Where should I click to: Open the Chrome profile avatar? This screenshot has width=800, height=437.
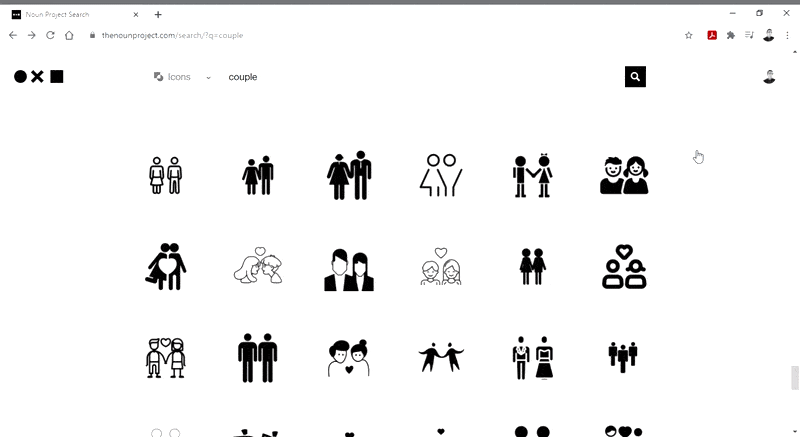pyautogui.click(x=768, y=35)
